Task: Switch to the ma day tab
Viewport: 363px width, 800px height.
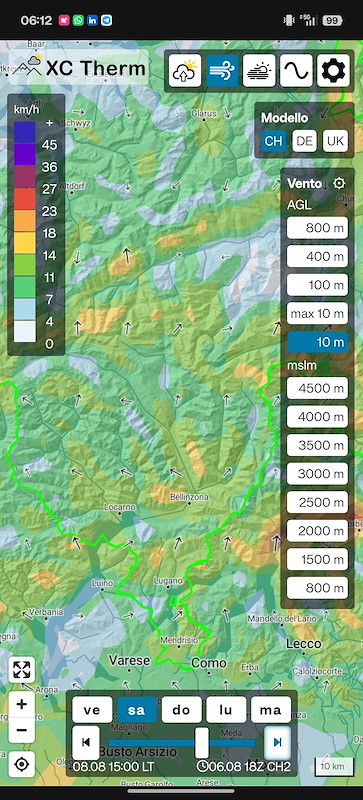Action: pyautogui.click(x=271, y=710)
